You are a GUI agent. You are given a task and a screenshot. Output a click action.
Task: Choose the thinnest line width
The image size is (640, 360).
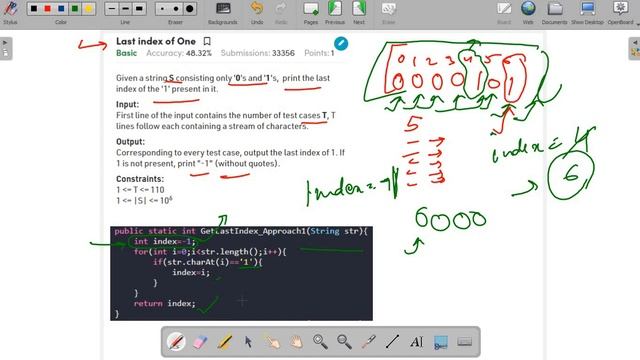pyautogui.click(x=112, y=9)
